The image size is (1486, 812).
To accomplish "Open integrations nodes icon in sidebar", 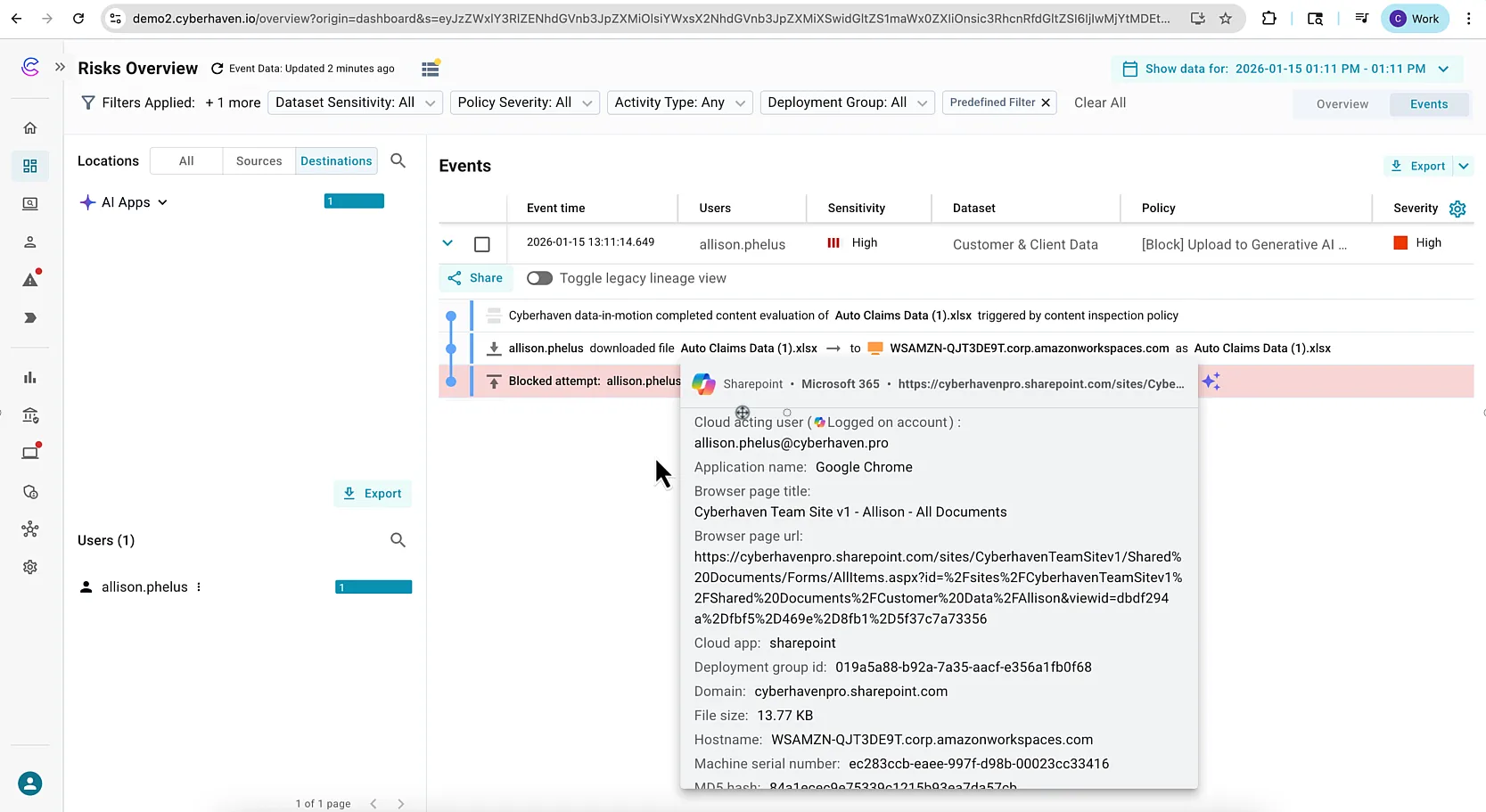I will (30, 529).
